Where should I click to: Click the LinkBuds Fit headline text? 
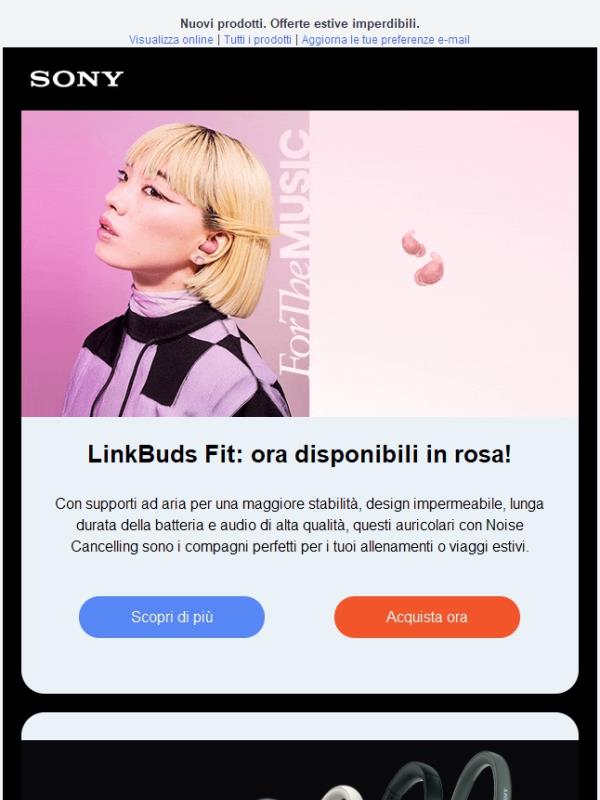coord(299,454)
